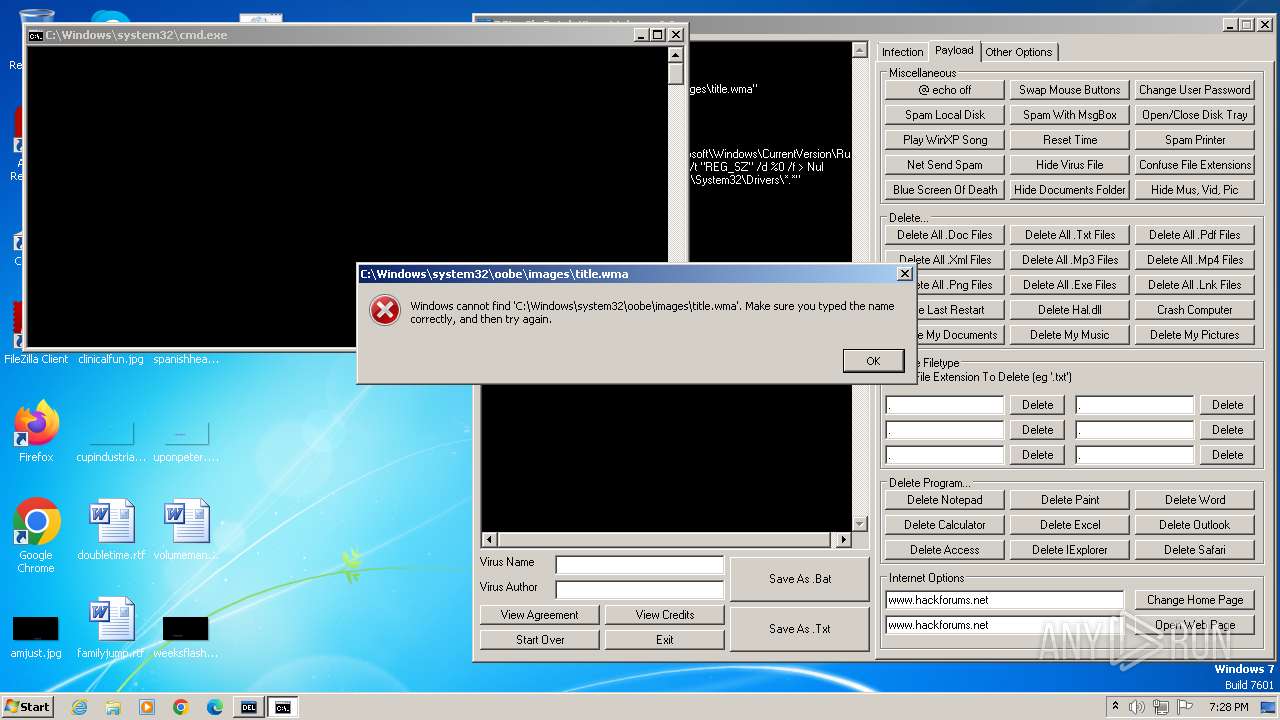Click View Agreement button

pyautogui.click(x=540, y=615)
